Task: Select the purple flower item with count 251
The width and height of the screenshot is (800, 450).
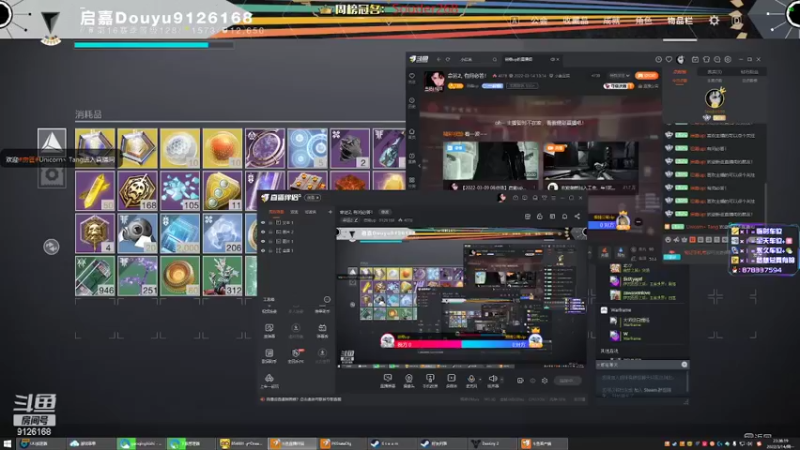Action: 137,276
